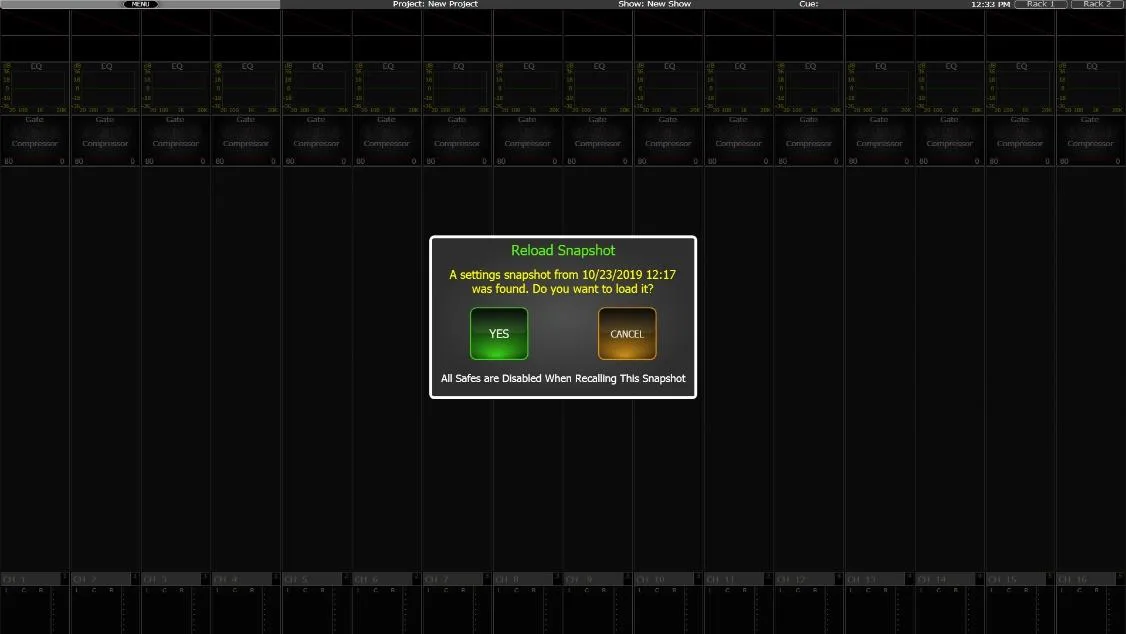Image resolution: width=1126 pixels, height=634 pixels.
Task: Click the 'Reload Snapshot' dialog title
Action: click(x=563, y=251)
